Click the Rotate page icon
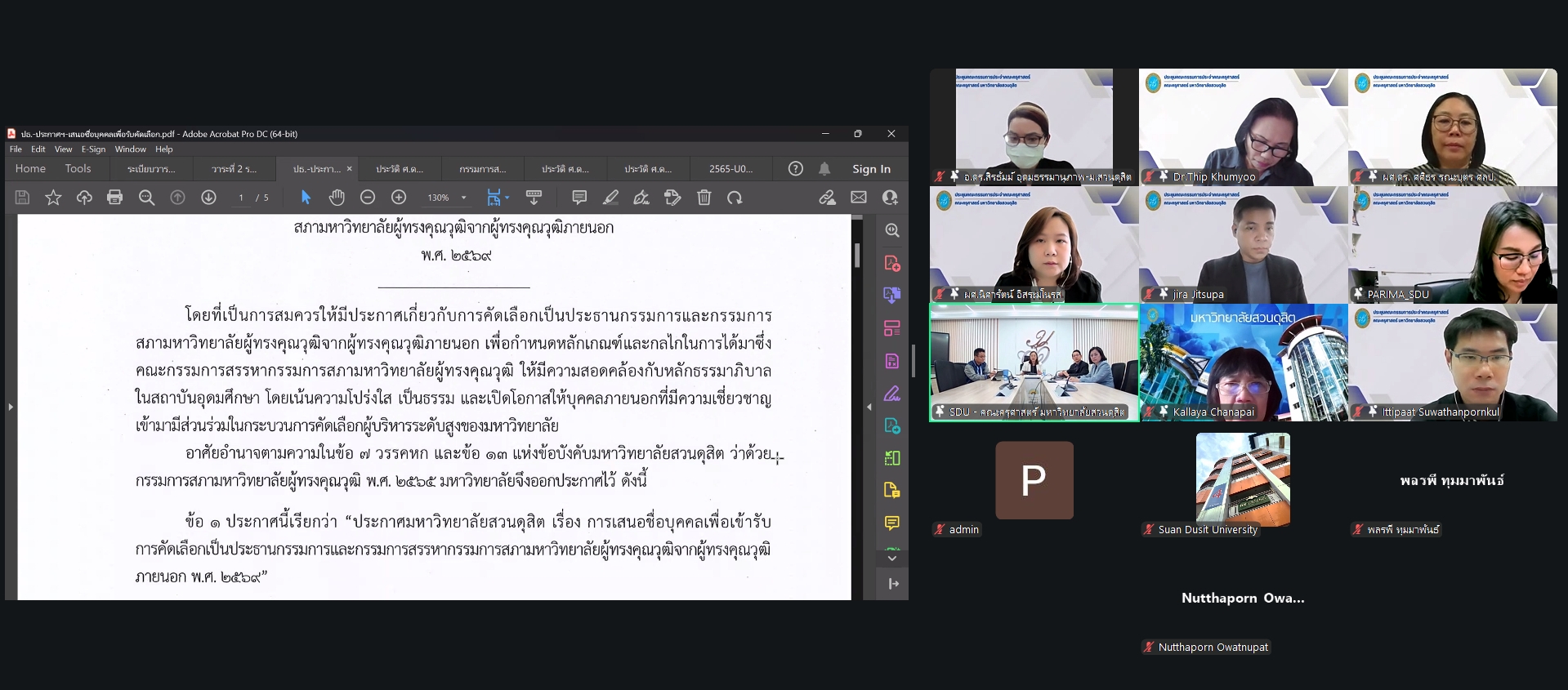The height and width of the screenshot is (690, 1568). coord(735,198)
